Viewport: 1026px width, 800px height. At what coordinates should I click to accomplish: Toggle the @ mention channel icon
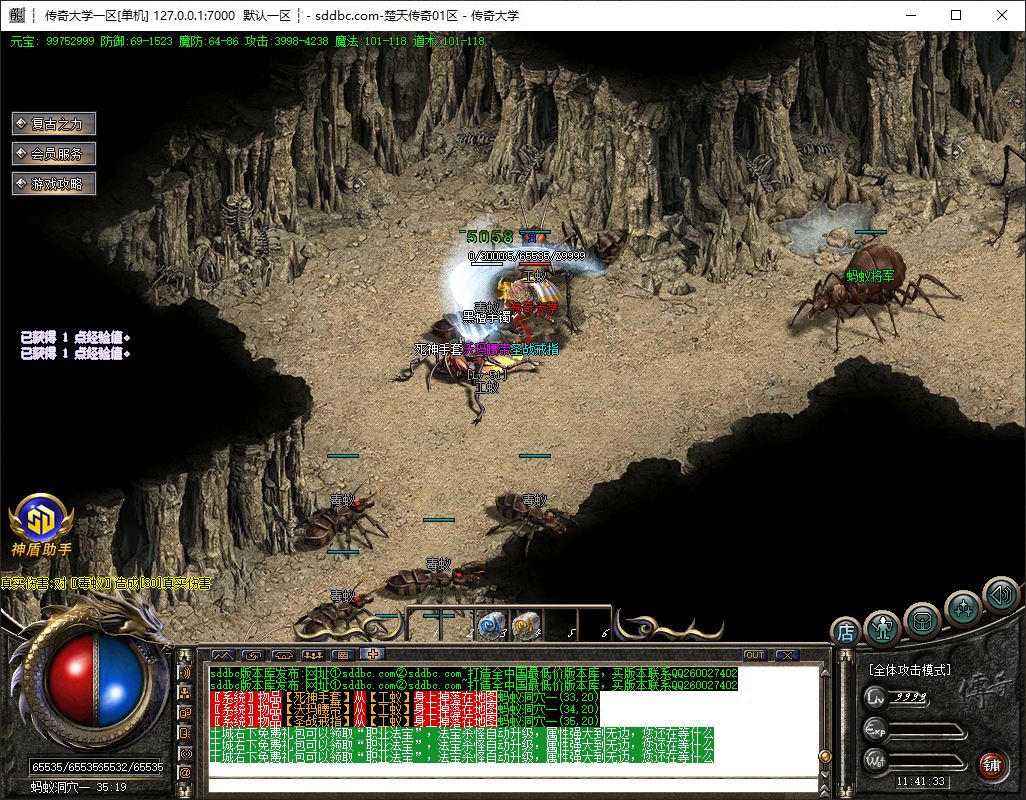coord(185,773)
